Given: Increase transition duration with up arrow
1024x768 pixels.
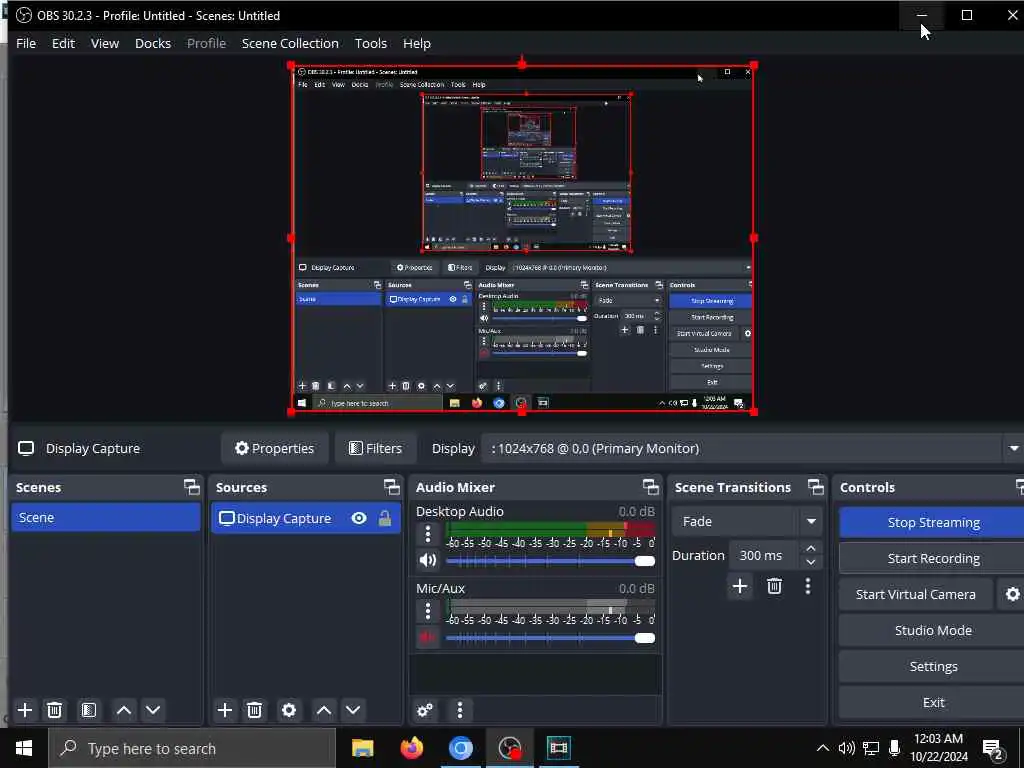Looking at the screenshot, I should tap(811, 548).
